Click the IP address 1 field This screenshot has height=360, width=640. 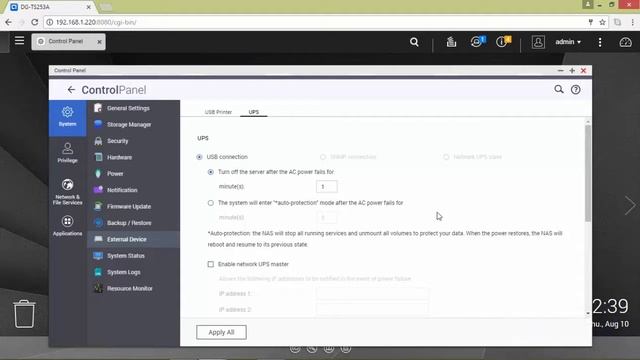372,293
